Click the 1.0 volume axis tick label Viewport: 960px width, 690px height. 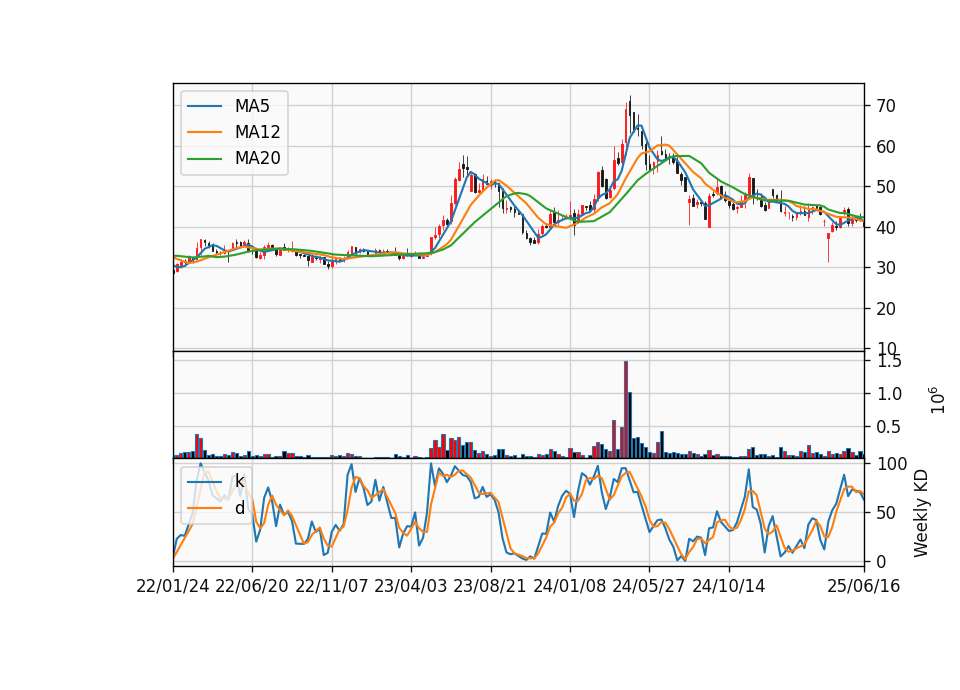coord(889,394)
